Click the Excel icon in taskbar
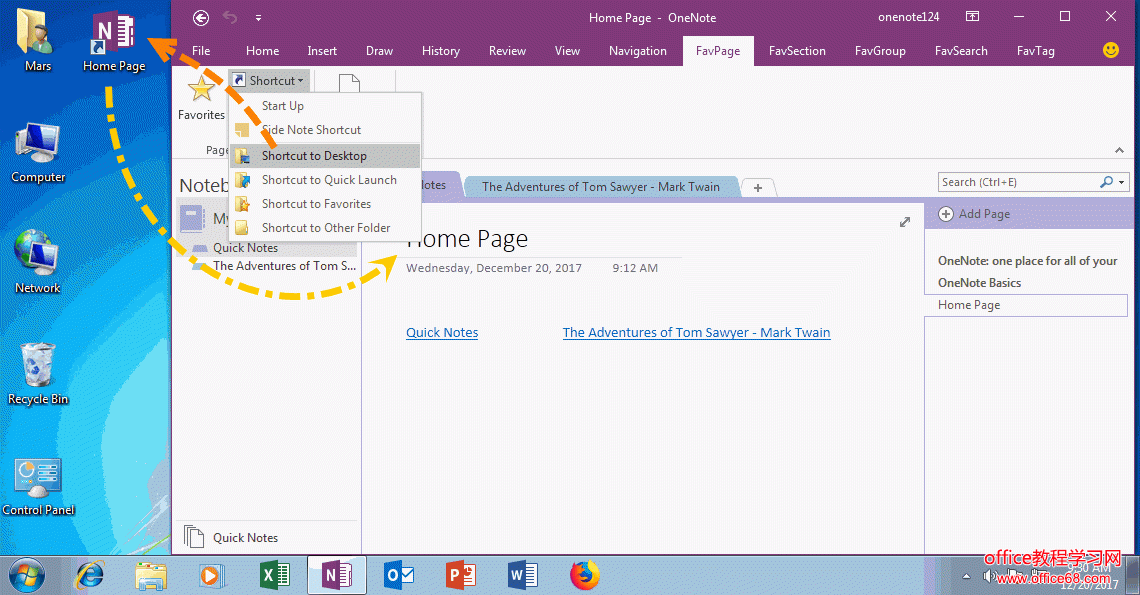Screen dimensions: 1140x595 click(274, 575)
